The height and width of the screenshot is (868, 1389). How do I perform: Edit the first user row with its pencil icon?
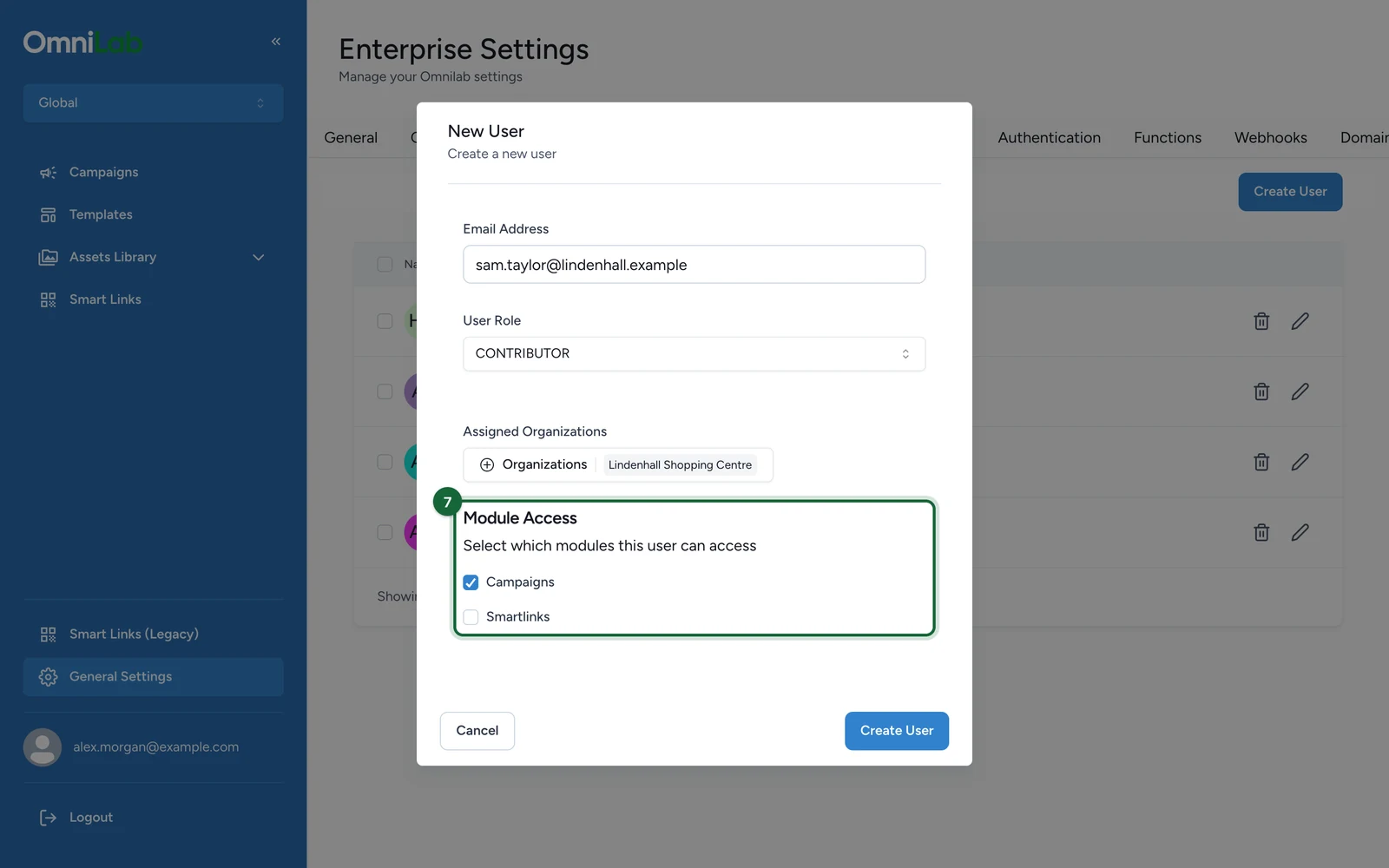coord(1300,321)
